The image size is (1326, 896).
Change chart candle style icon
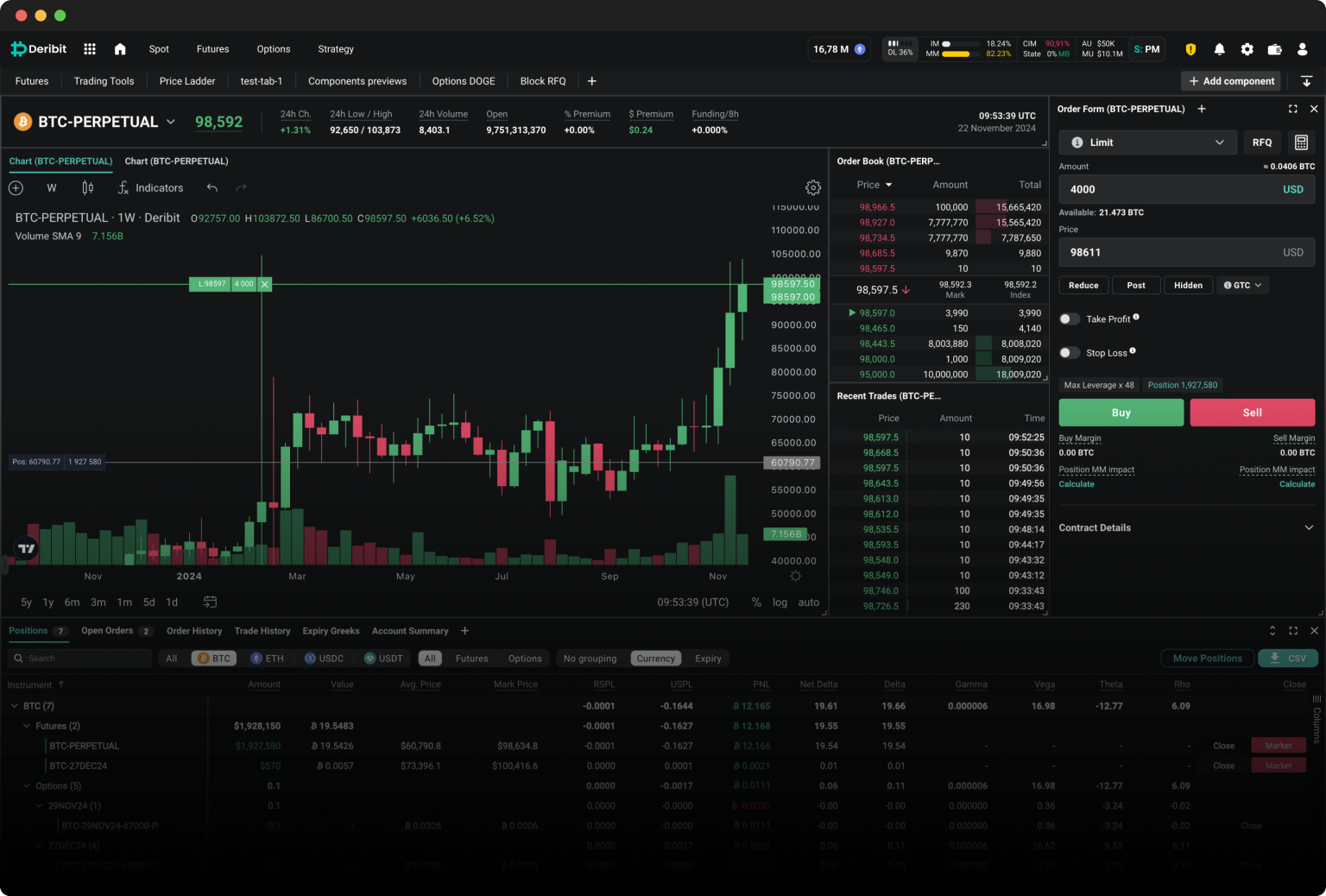(87, 187)
